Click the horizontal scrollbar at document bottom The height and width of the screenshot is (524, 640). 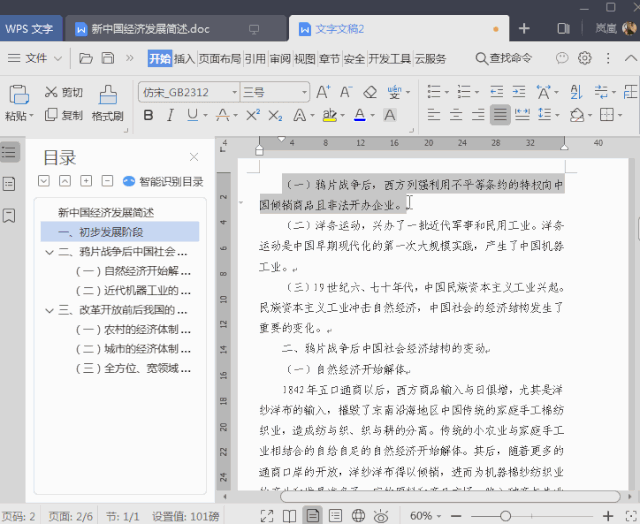tap(450, 497)
